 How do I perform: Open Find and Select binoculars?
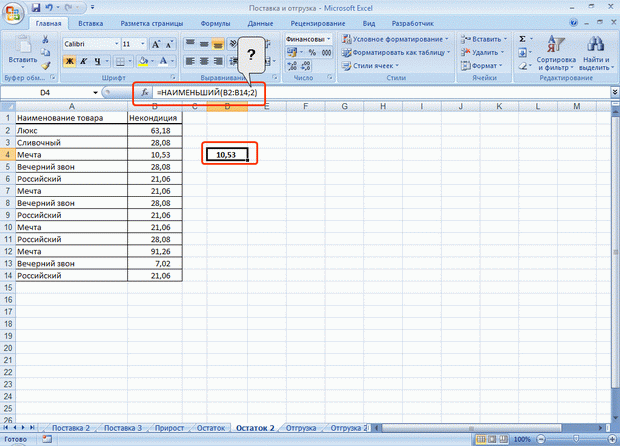click(596, 53)
